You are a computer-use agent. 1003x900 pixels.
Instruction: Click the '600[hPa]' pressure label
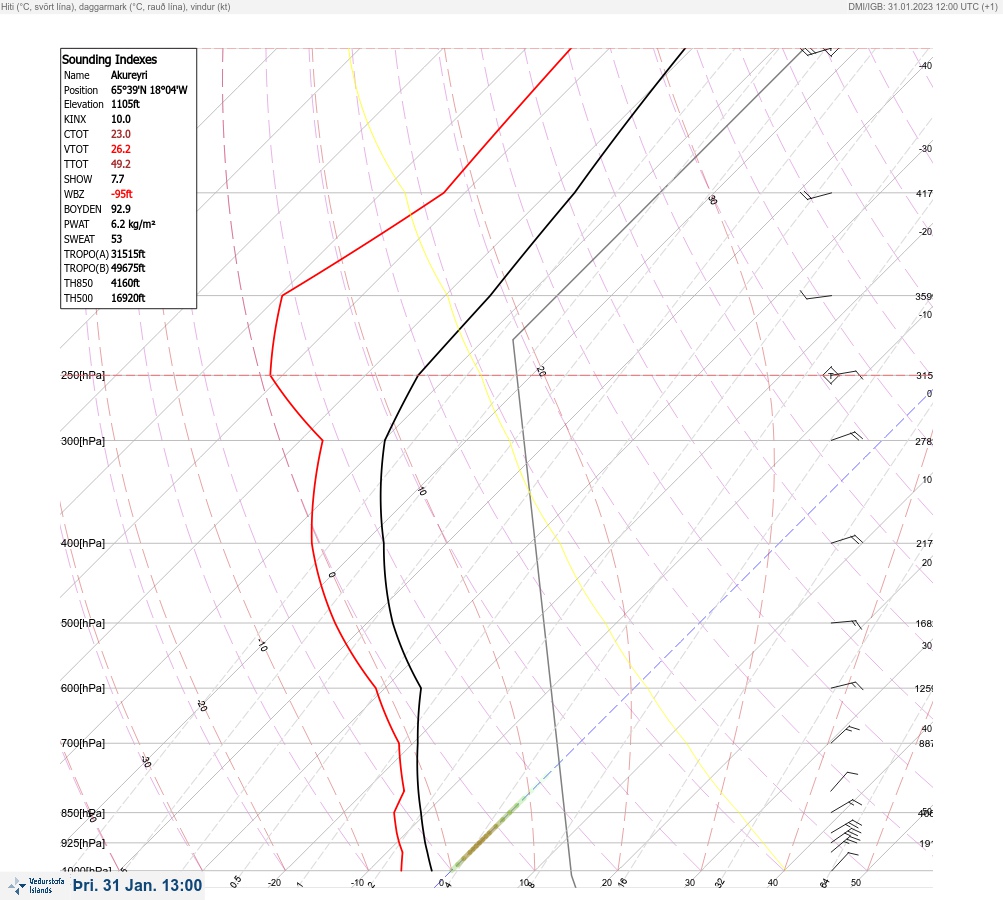(83, 689)
